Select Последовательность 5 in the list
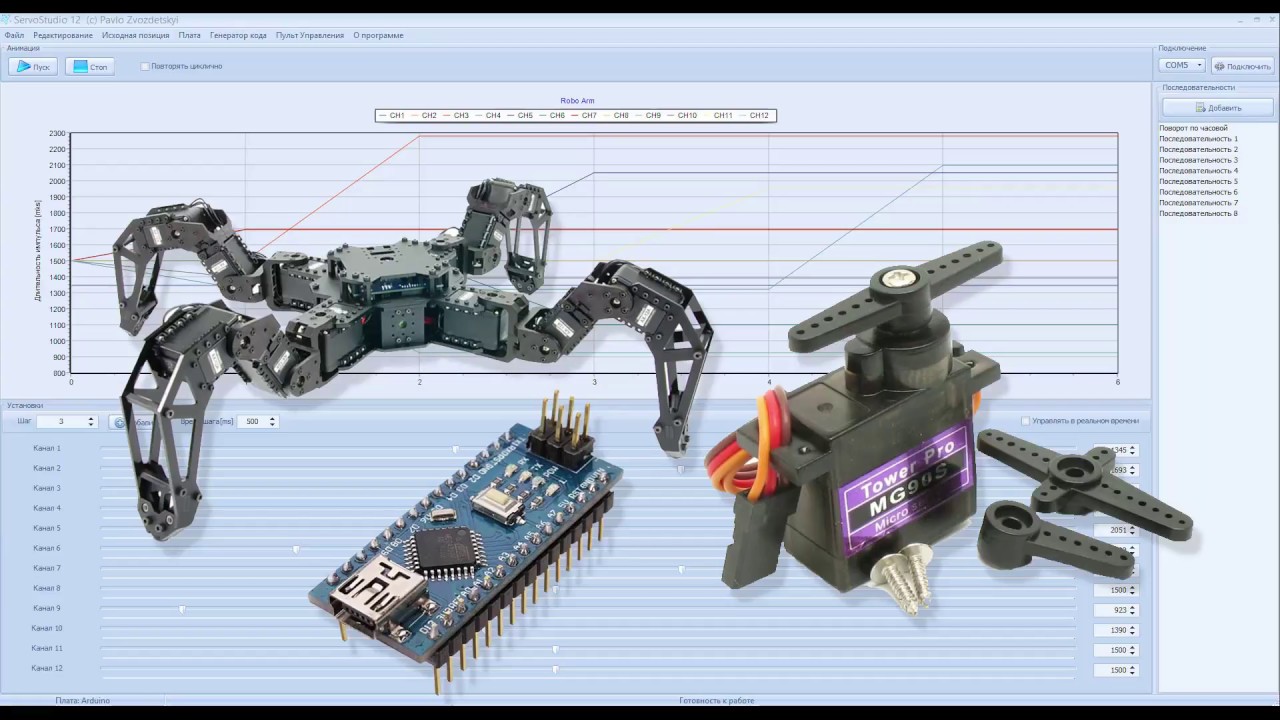This screenshot has height=720, width=1280. (x=1198, y=181)
